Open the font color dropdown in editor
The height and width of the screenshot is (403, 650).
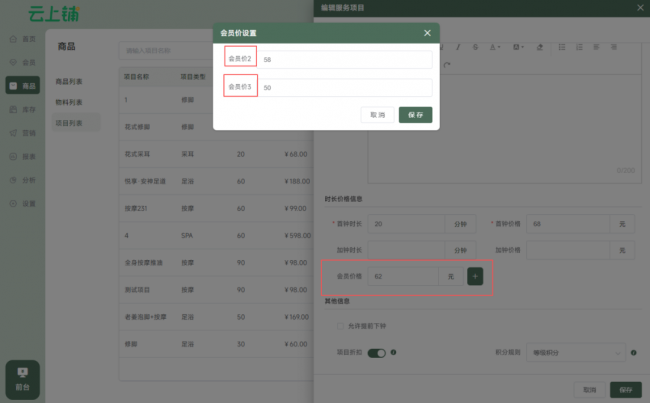pyautogui.click(x=497, y=46)
